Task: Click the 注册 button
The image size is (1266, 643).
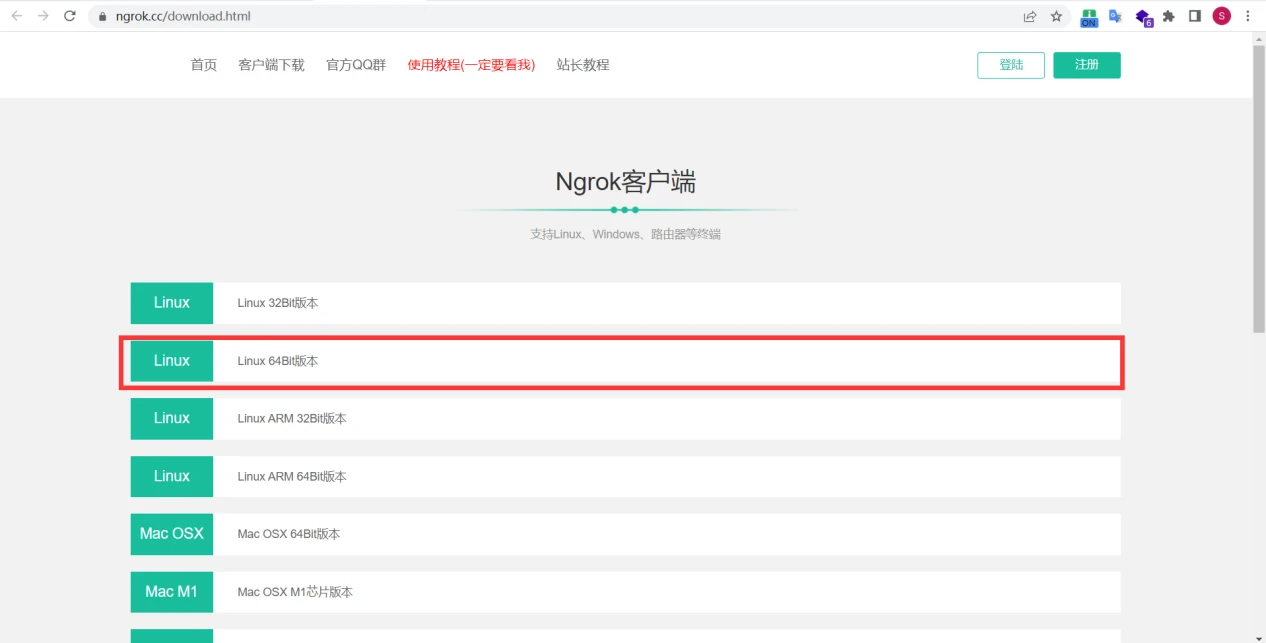Action: point(1087,65)
